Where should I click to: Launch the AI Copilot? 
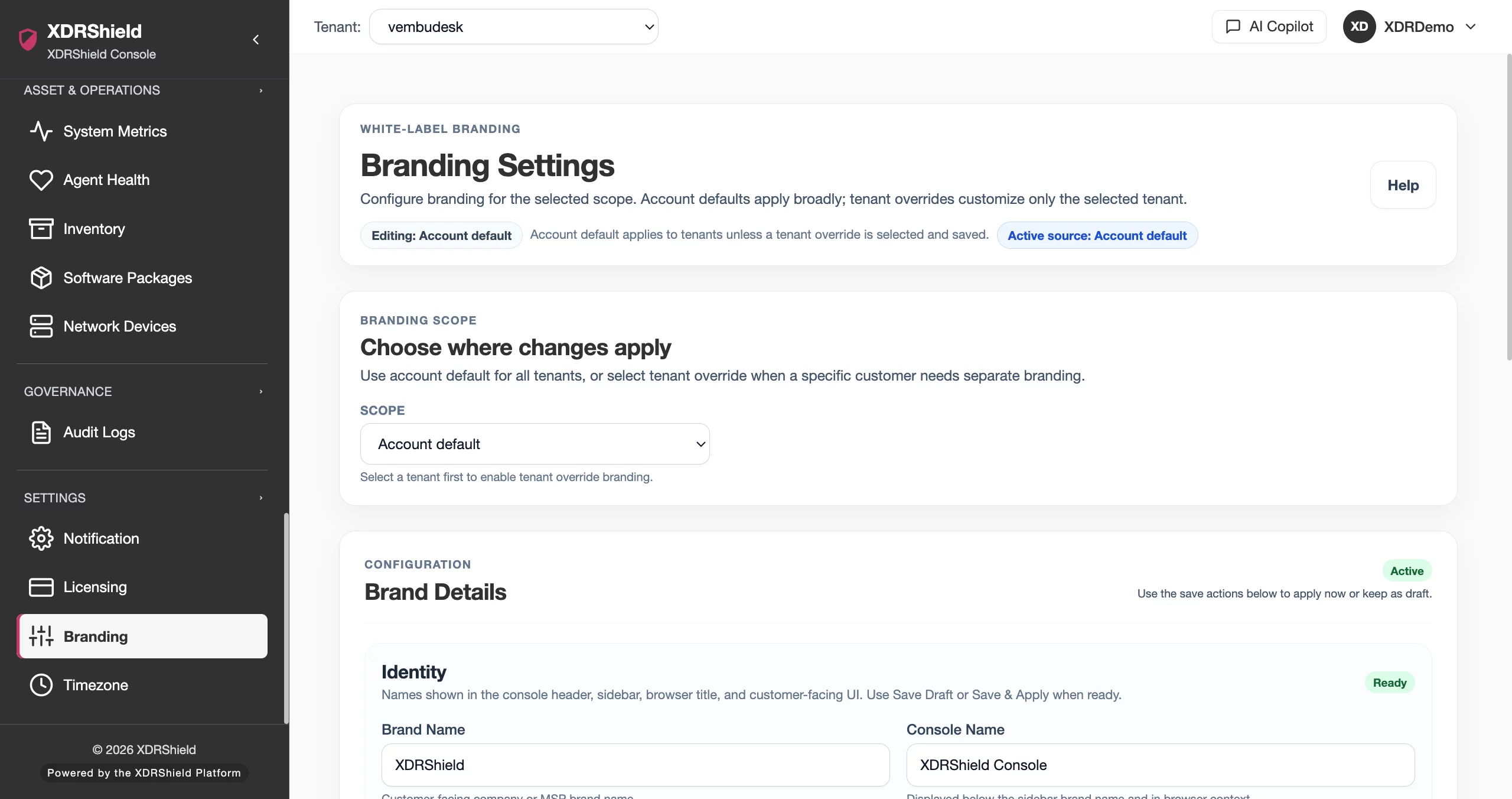click(x=1269, y=27)
